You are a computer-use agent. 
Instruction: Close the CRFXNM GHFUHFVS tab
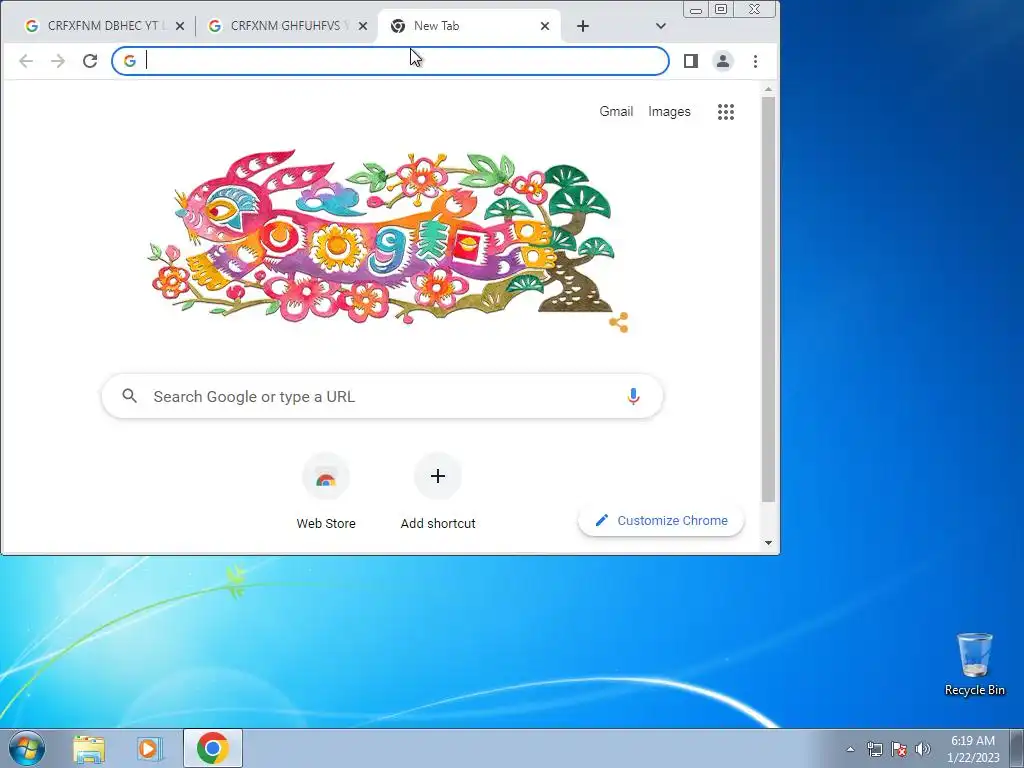click(x=363, y=26)
